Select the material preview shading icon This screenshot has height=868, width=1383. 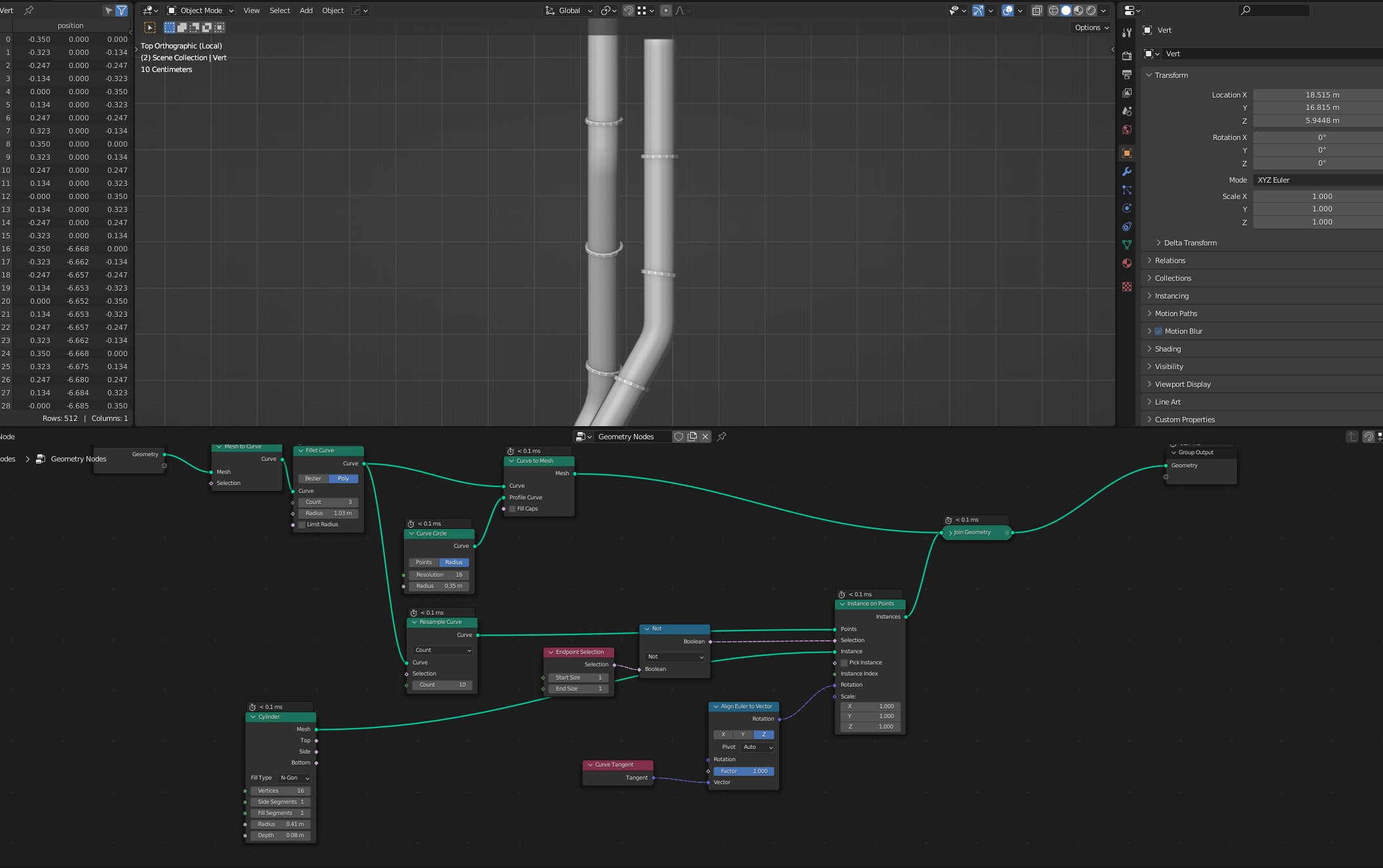(x=1079, y=10)
